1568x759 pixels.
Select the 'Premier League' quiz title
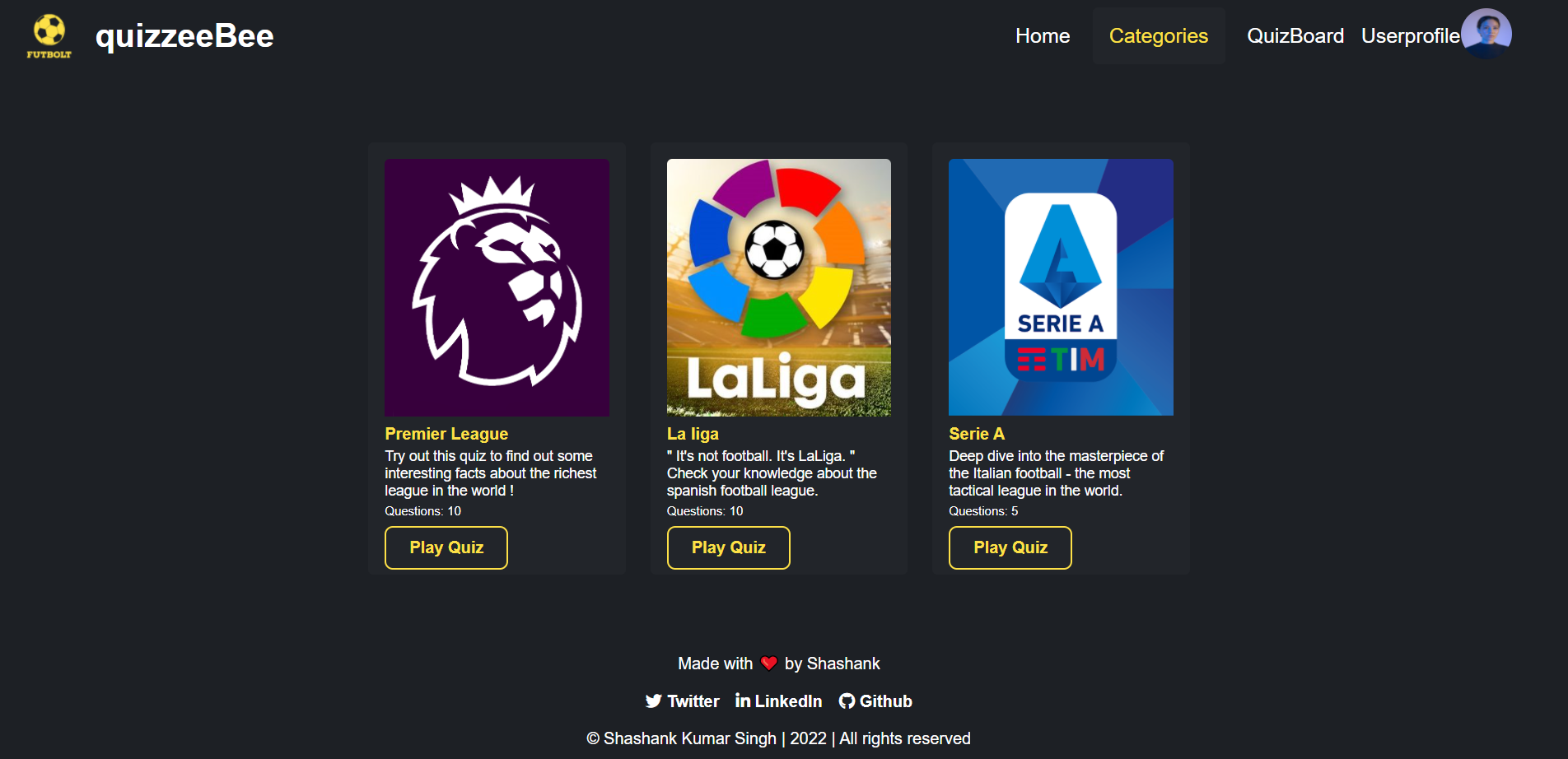click(446, 433)
